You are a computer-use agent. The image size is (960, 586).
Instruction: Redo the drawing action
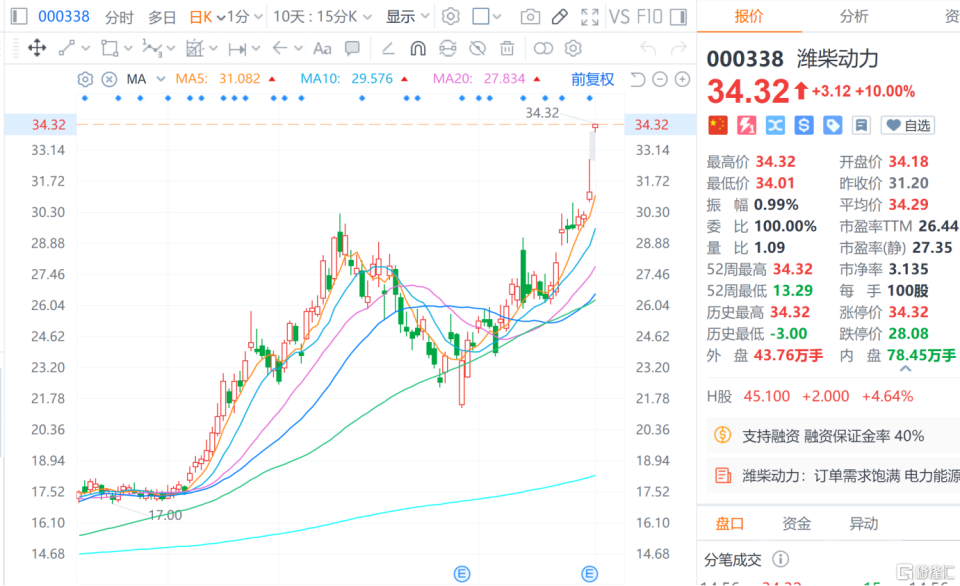[x=679, y=48]
